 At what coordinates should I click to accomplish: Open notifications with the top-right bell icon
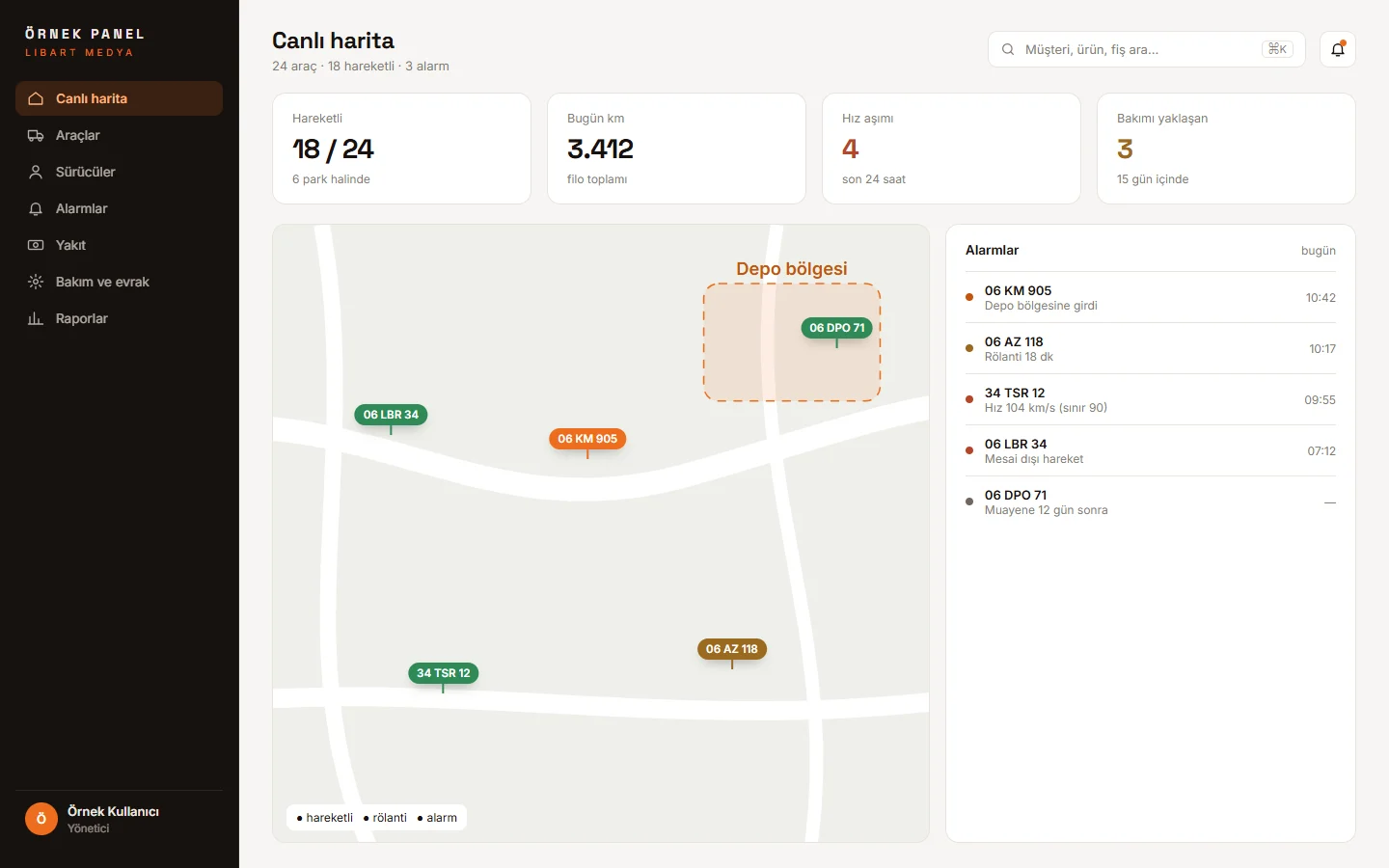tap(1338, 49)
